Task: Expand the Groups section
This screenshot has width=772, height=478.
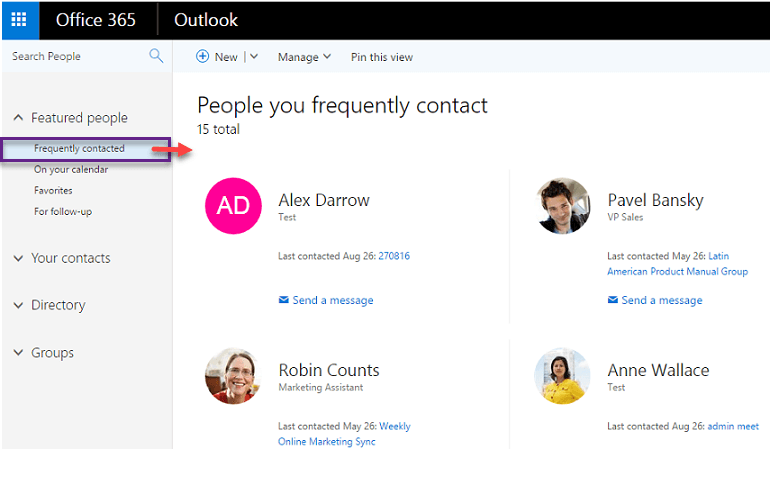Action: coord(18,353)
